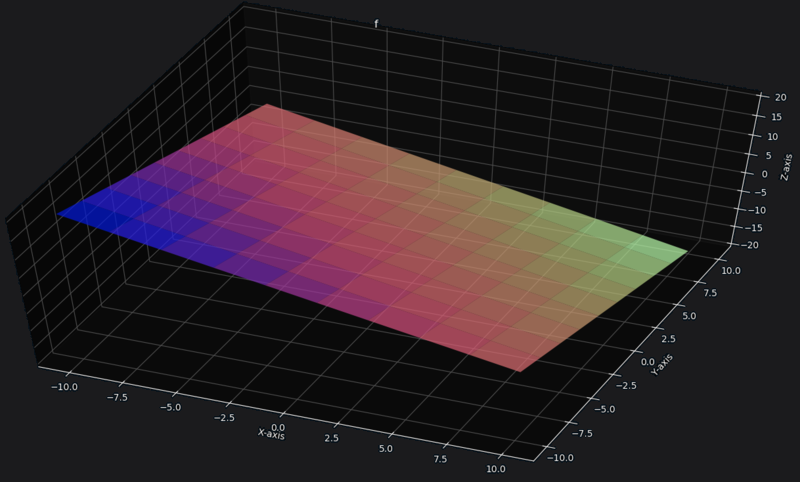Pick the Y-axis tick label 7.5

click(710, 293)
